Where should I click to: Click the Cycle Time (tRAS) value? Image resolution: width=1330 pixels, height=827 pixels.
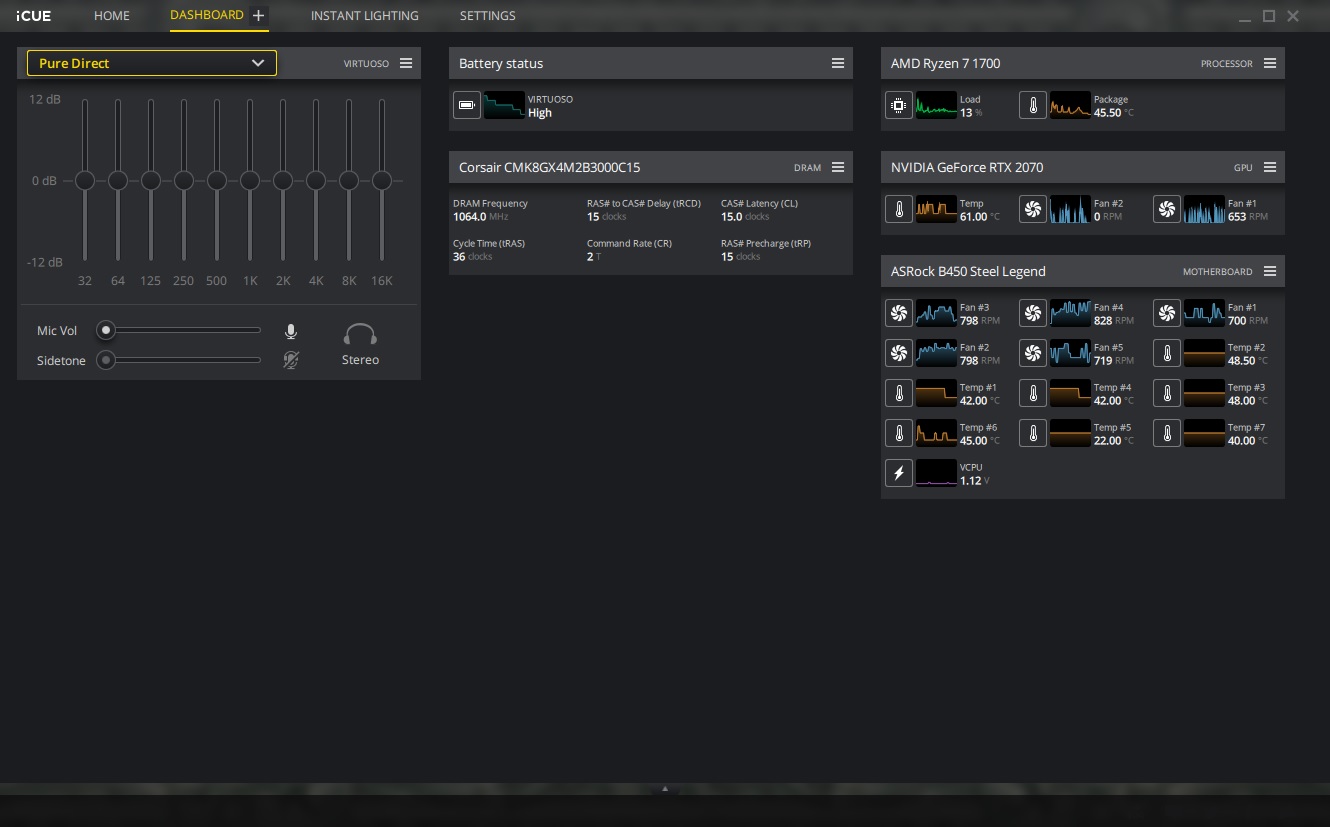(x=473, y=257)
